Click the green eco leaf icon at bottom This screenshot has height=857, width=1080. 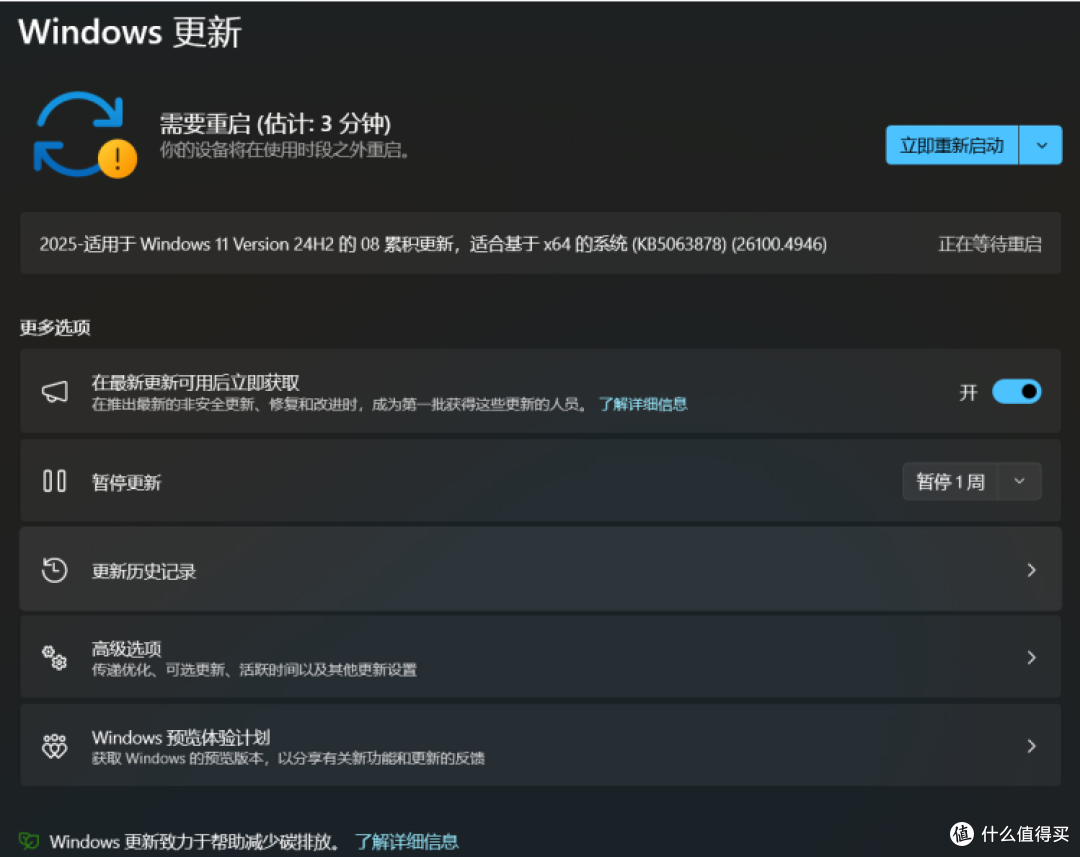coord(28,841)
